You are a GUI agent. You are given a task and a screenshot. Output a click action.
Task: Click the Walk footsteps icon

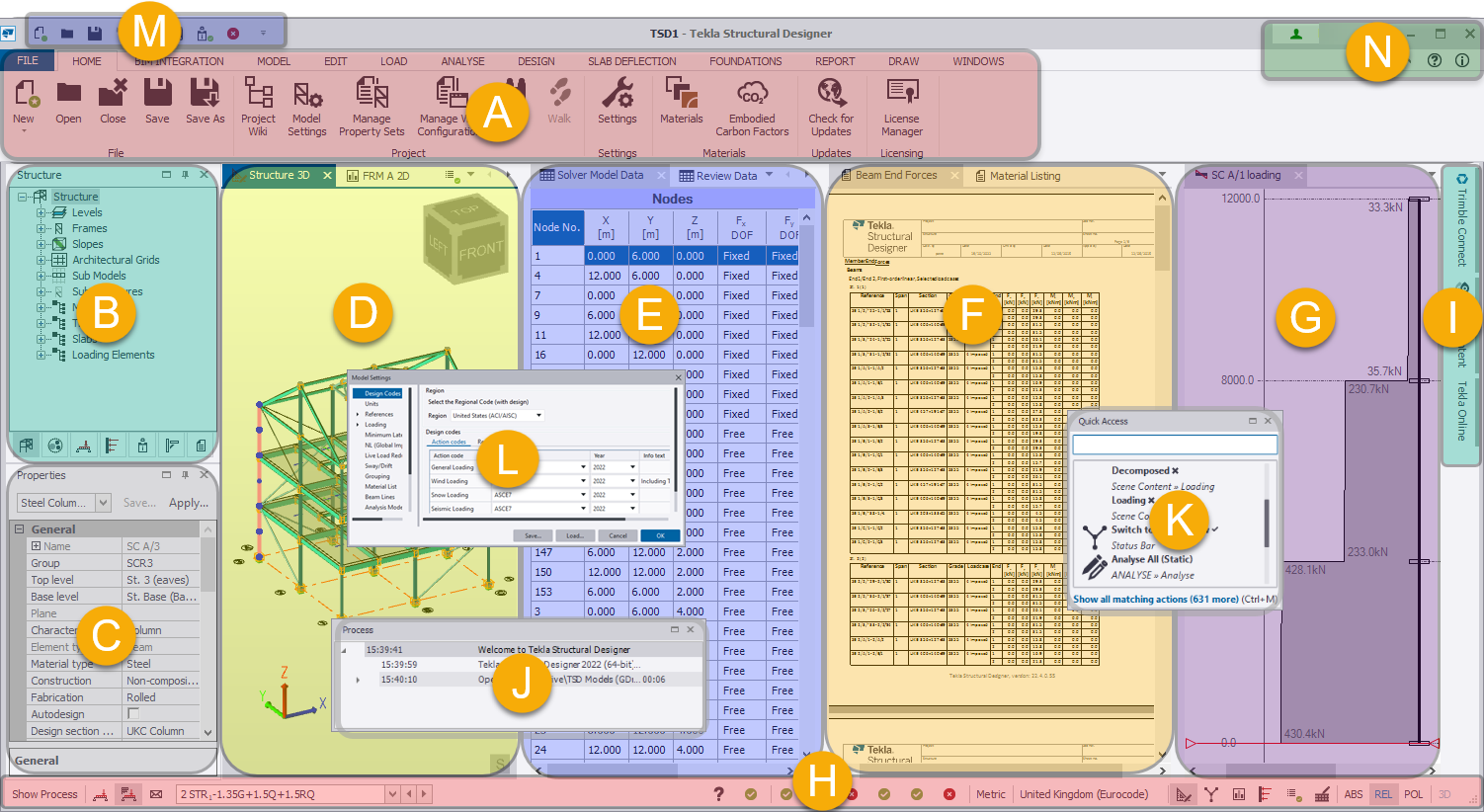(559, 93)
